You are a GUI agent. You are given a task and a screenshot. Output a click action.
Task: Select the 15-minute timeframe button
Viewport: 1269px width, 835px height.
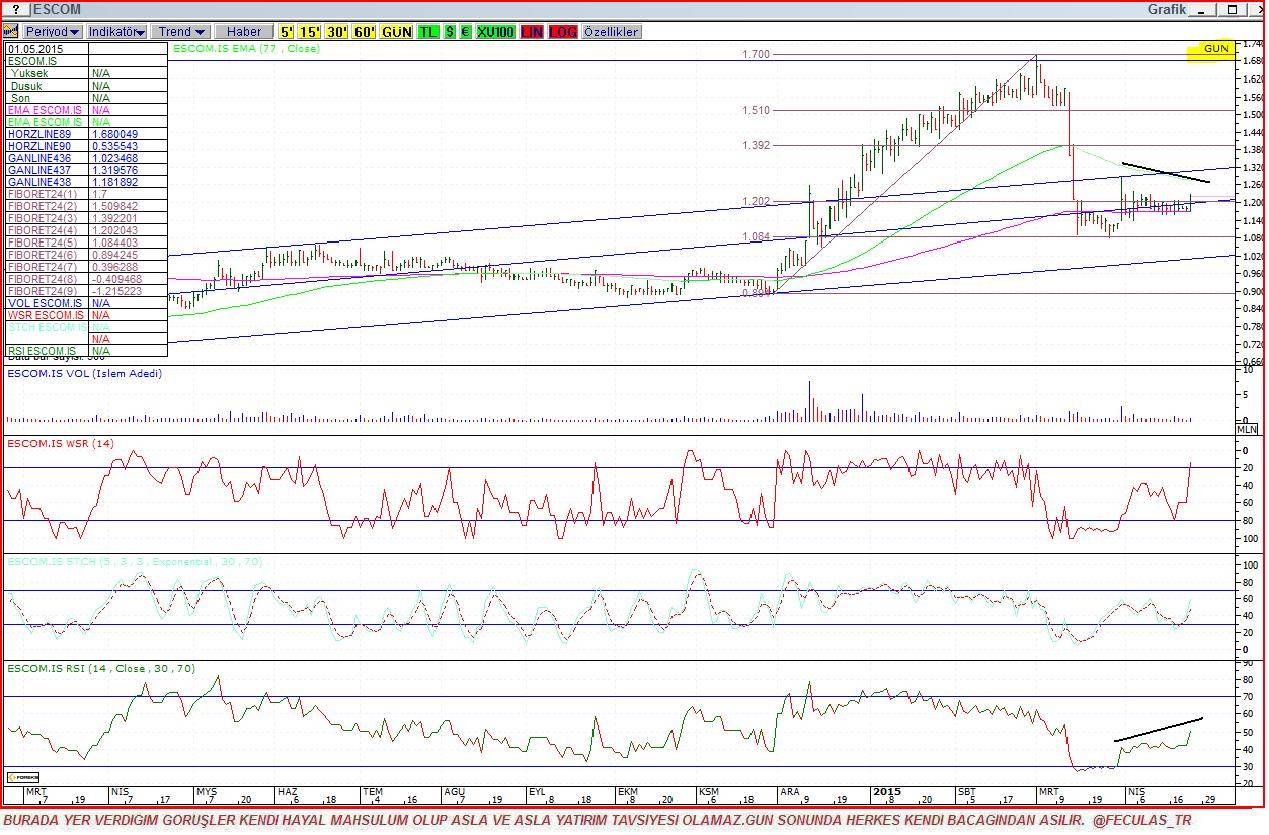[310, 32]
